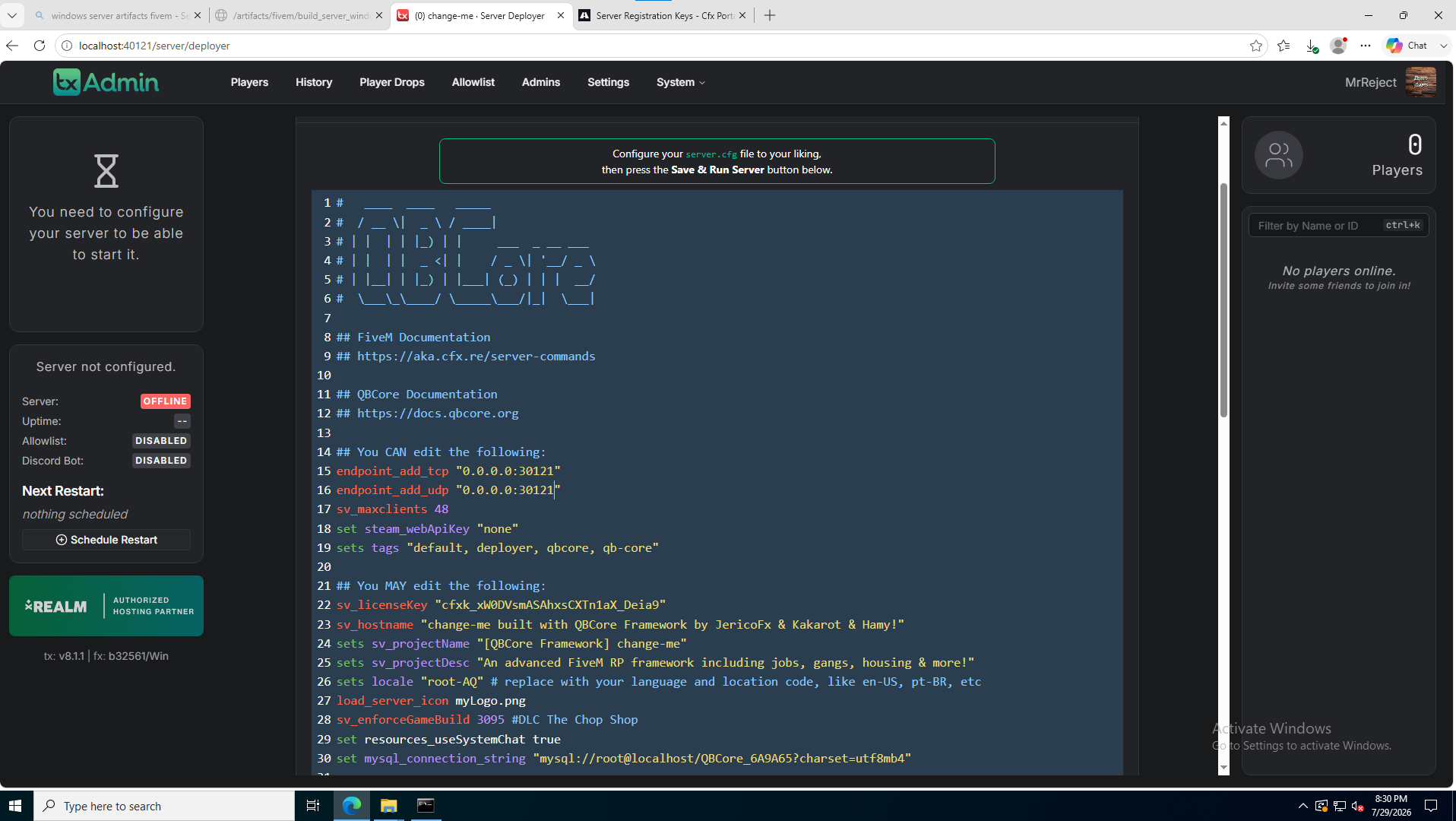The height and width of the screenshot is (821, 1456).
Task: Click the scrollbar down arrow of deployer panel
Action: click(x=1223, y=769)
